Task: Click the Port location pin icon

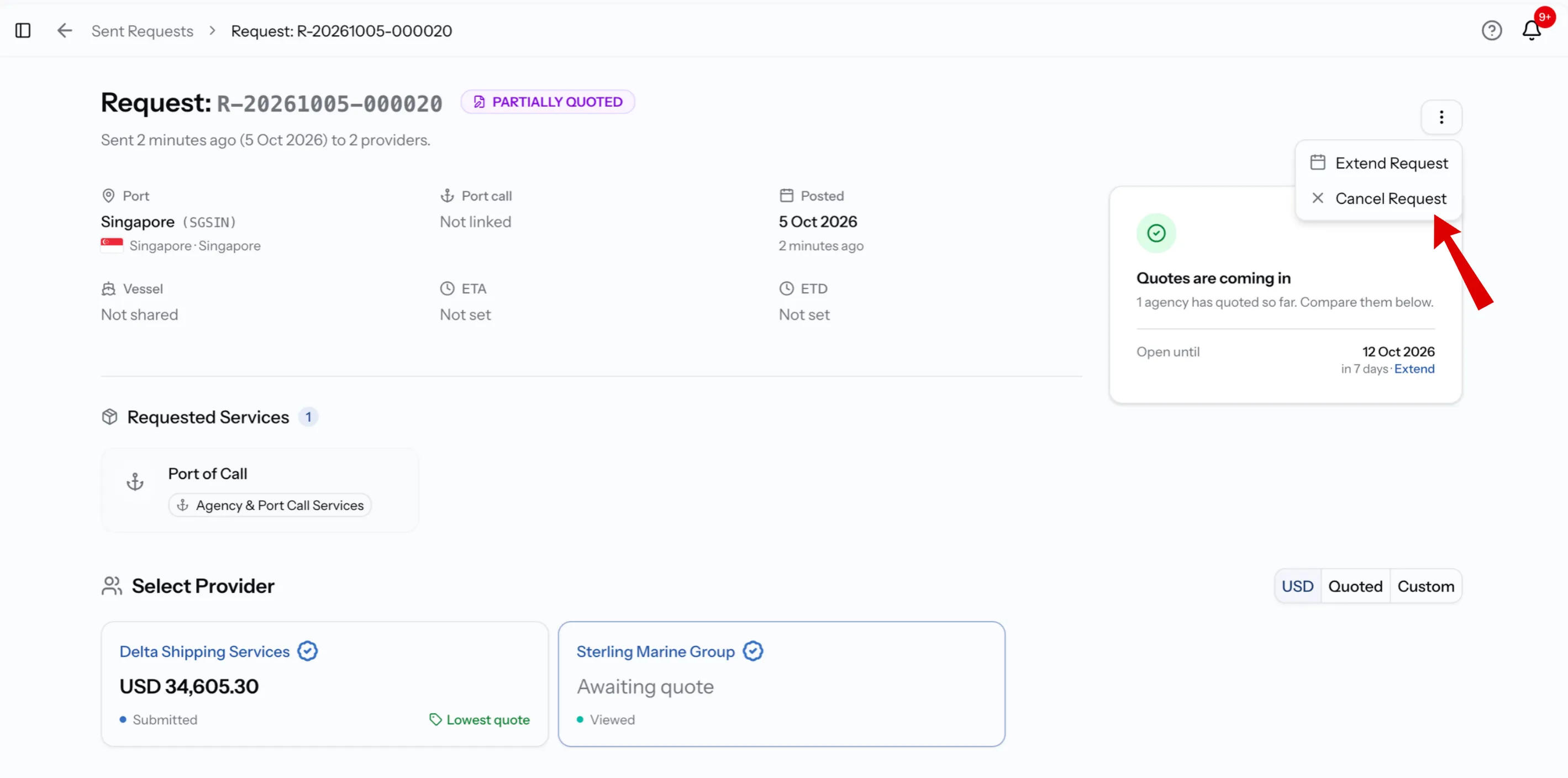Action: pyautogui.click(x=108, y=196)
